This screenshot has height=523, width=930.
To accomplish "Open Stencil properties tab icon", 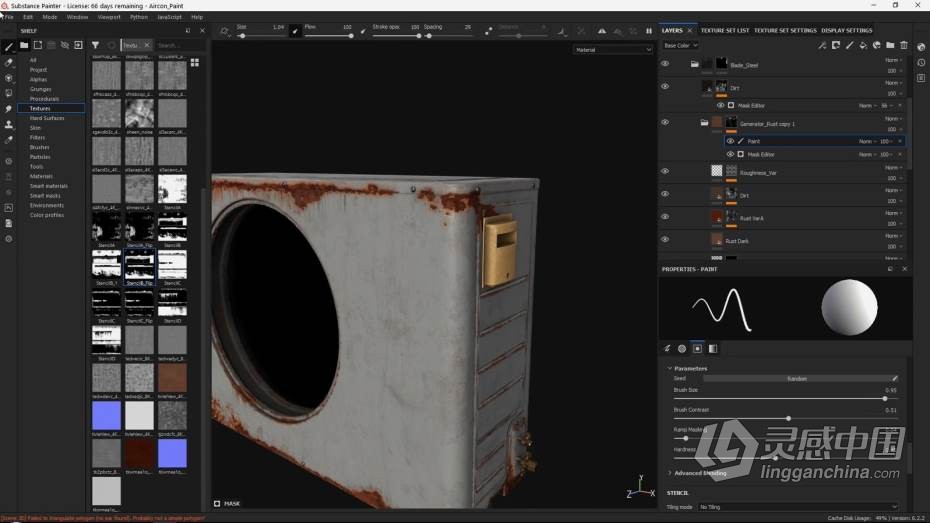I will (x=698, y=349).
